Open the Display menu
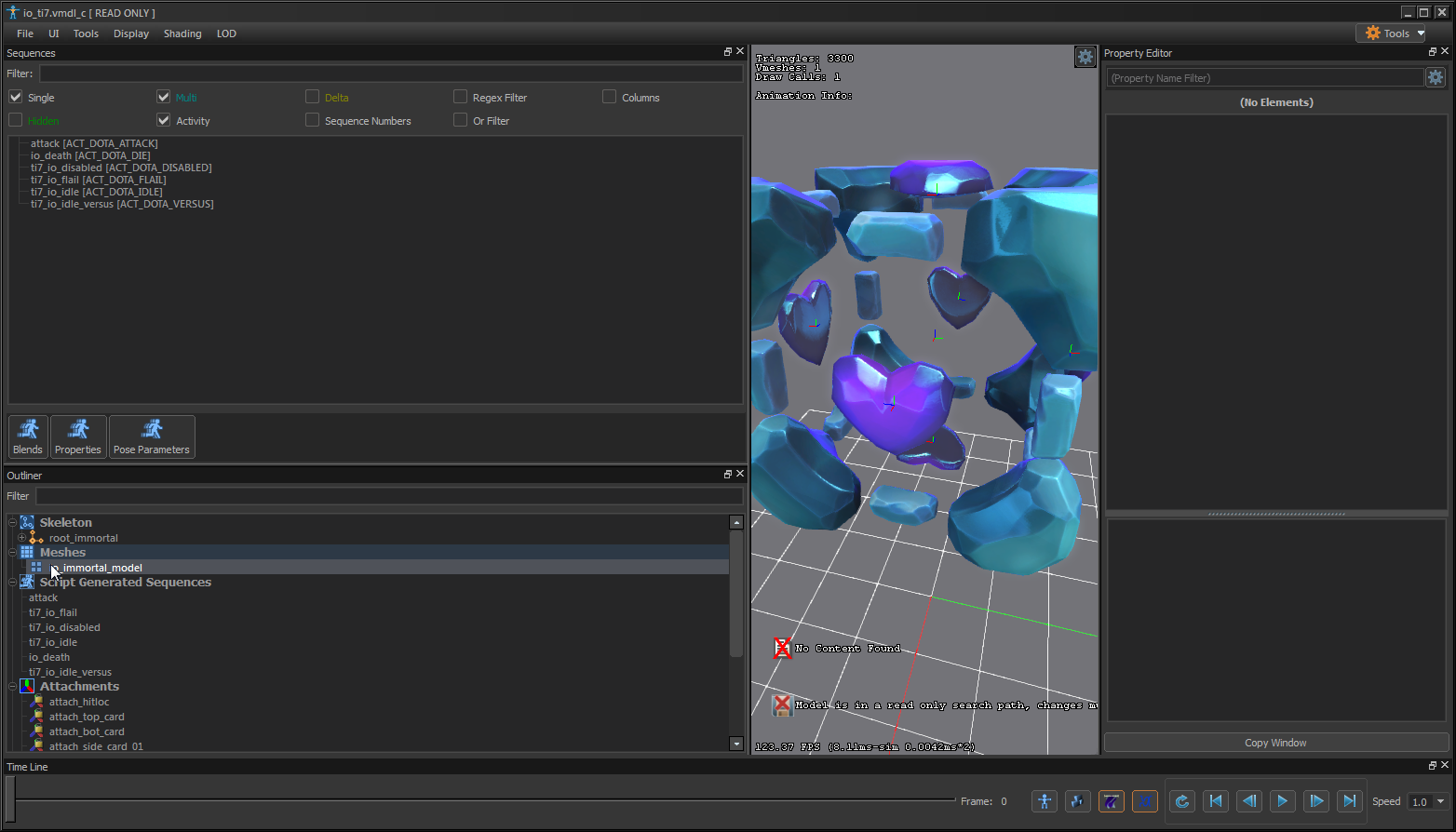 click(131, 34)
